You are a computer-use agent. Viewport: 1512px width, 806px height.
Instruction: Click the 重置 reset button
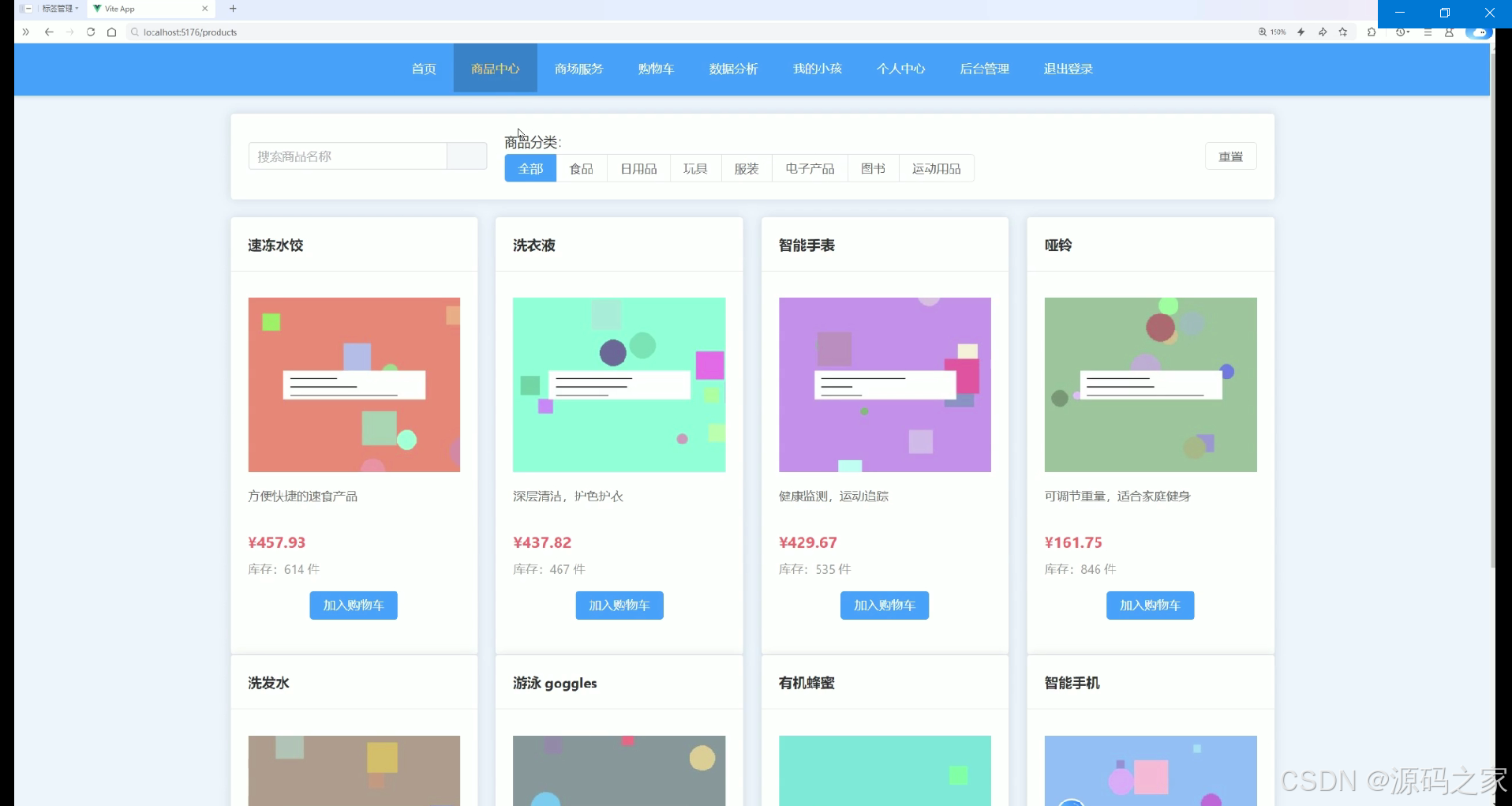click(1231, 156)
